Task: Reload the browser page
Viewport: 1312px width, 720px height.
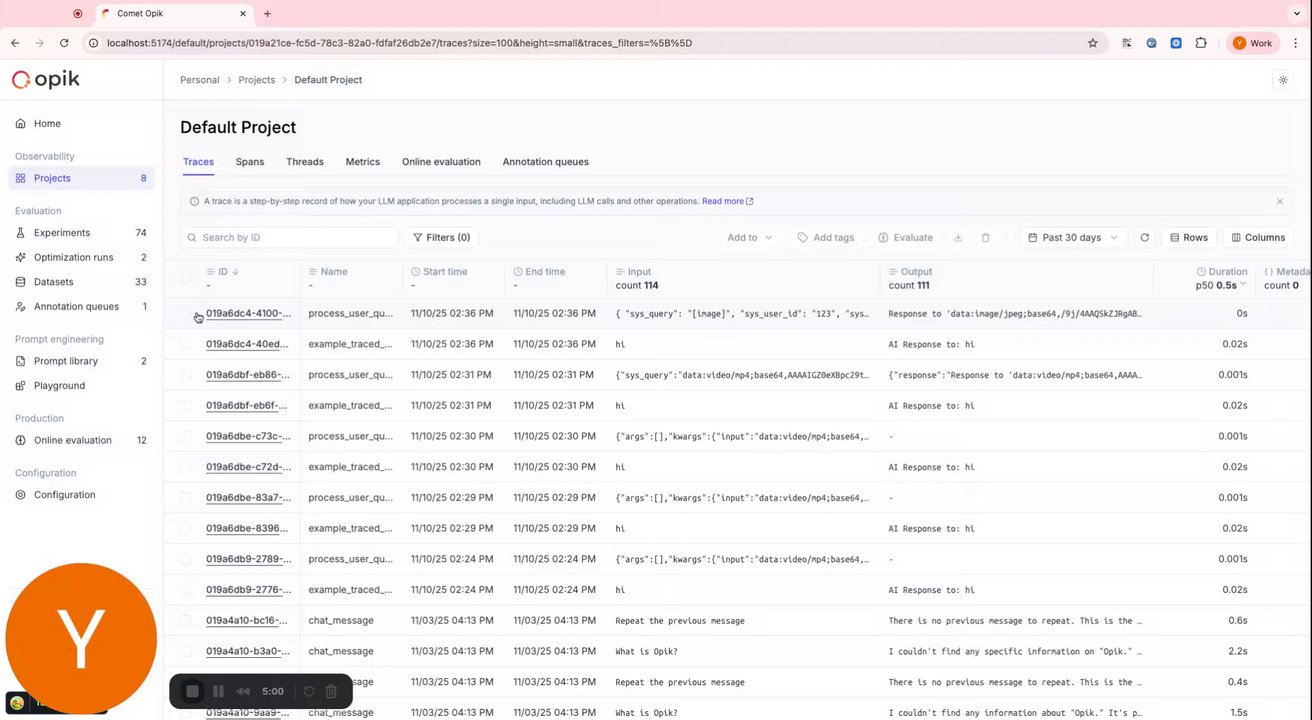Action: [x=64, y=43]
